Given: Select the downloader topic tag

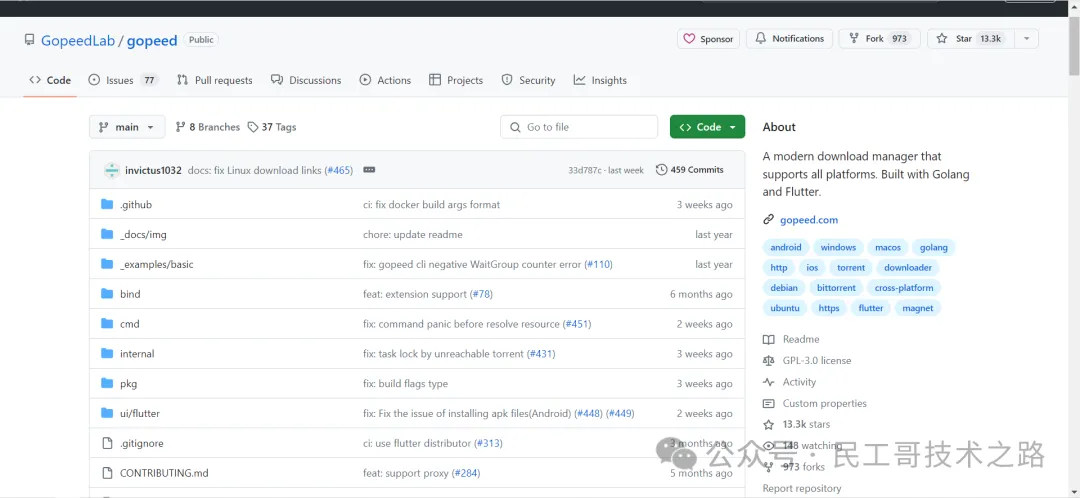Looking at the screenshot, I should point(908,267).
